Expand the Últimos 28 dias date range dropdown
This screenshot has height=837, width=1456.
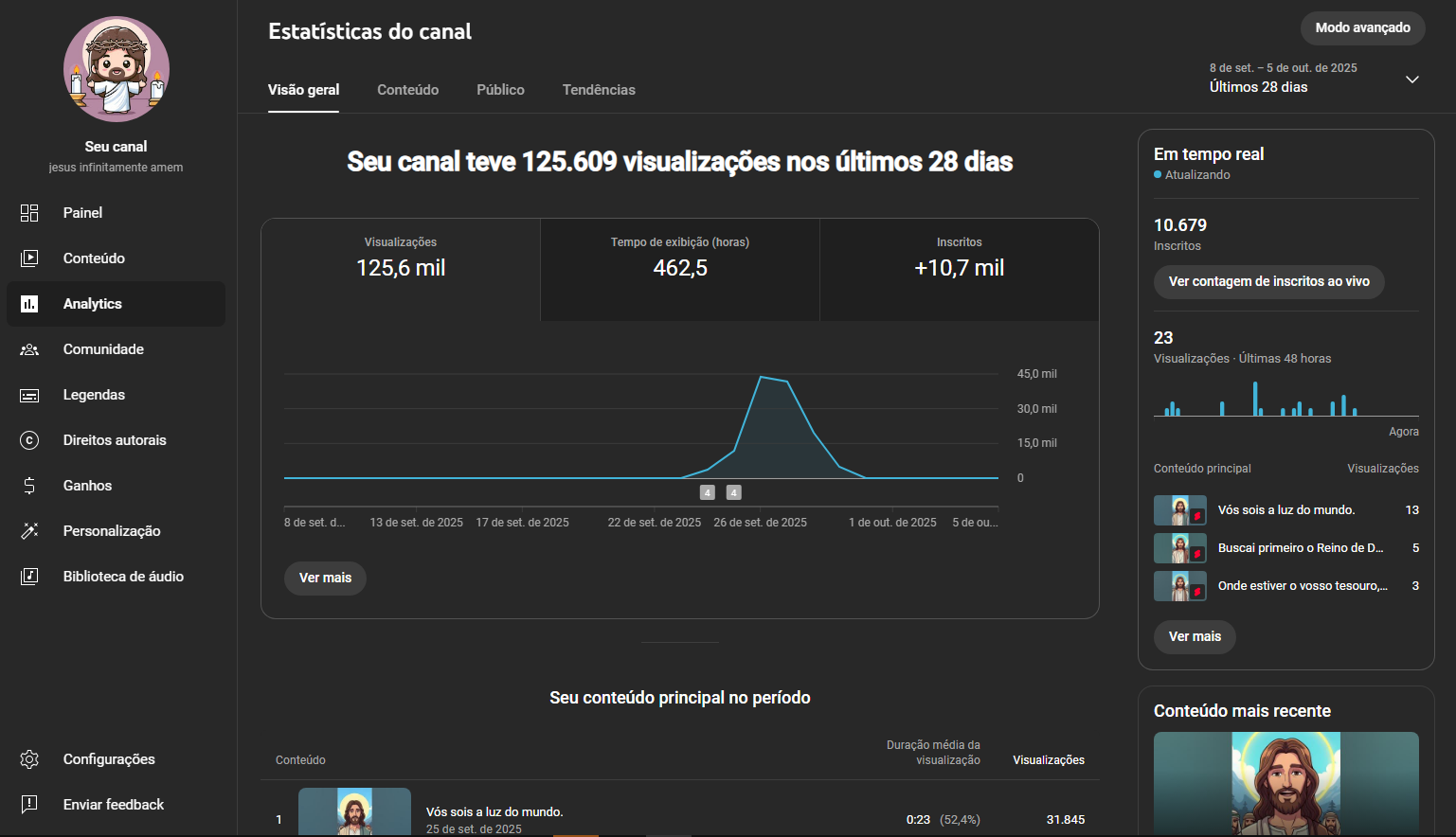(1411, 80)
